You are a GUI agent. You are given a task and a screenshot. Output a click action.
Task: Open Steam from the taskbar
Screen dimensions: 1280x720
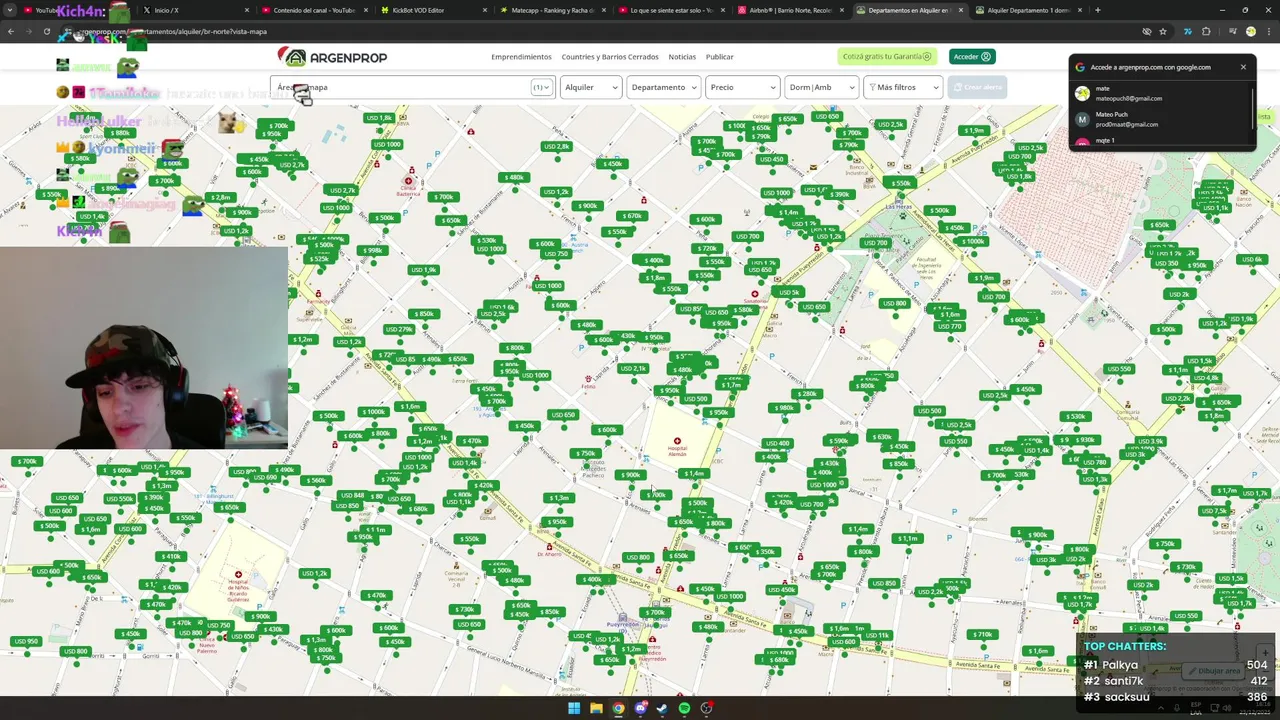click(662, 708)
